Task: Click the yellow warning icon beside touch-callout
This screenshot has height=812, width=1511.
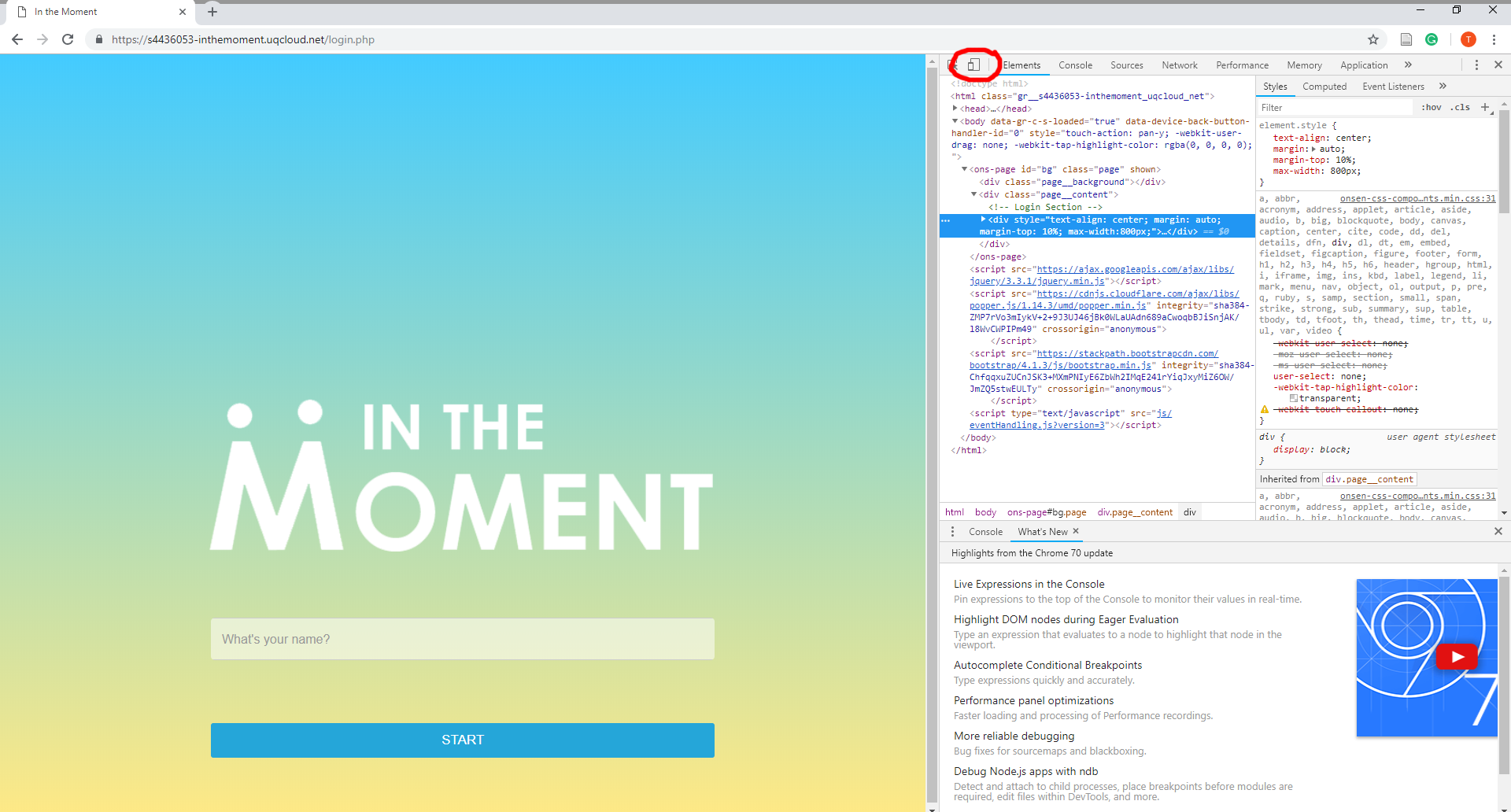Action: tap(1265, 409)
